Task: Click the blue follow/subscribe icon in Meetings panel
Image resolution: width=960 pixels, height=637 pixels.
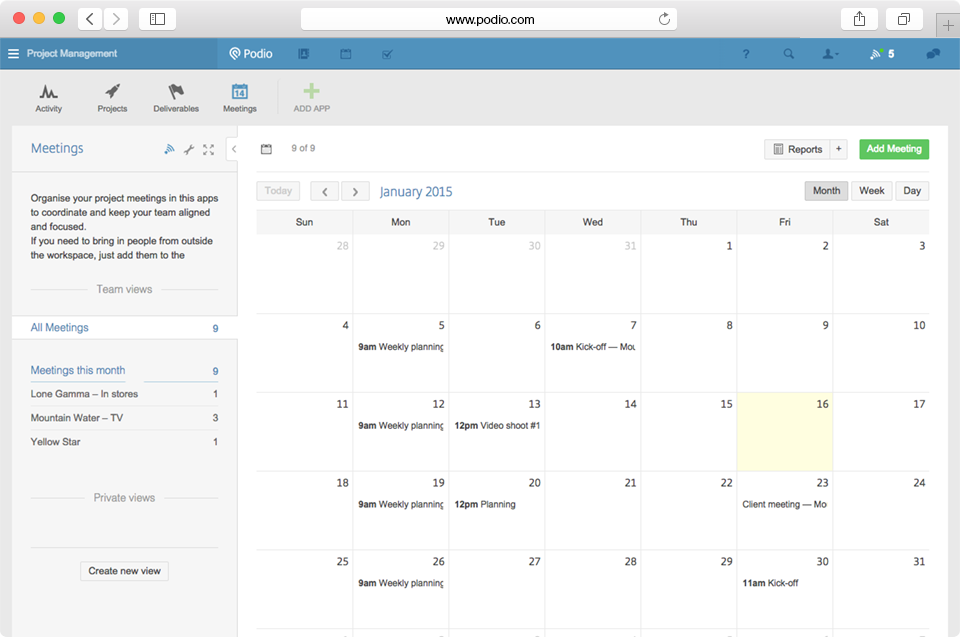Action: tap(169, 149)
